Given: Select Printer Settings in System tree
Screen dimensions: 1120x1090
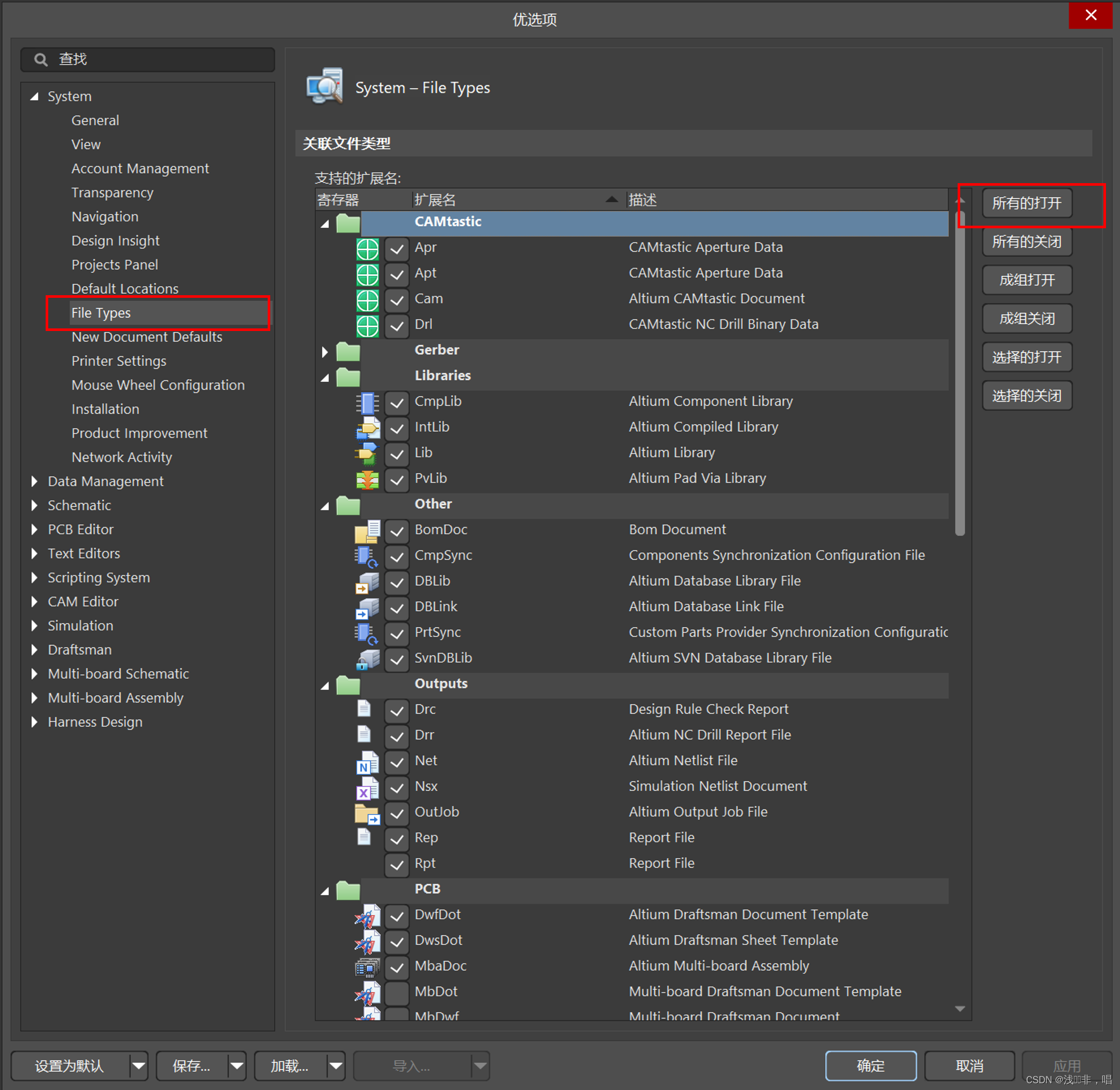Looking at the screenshot, I should point(118,361).
